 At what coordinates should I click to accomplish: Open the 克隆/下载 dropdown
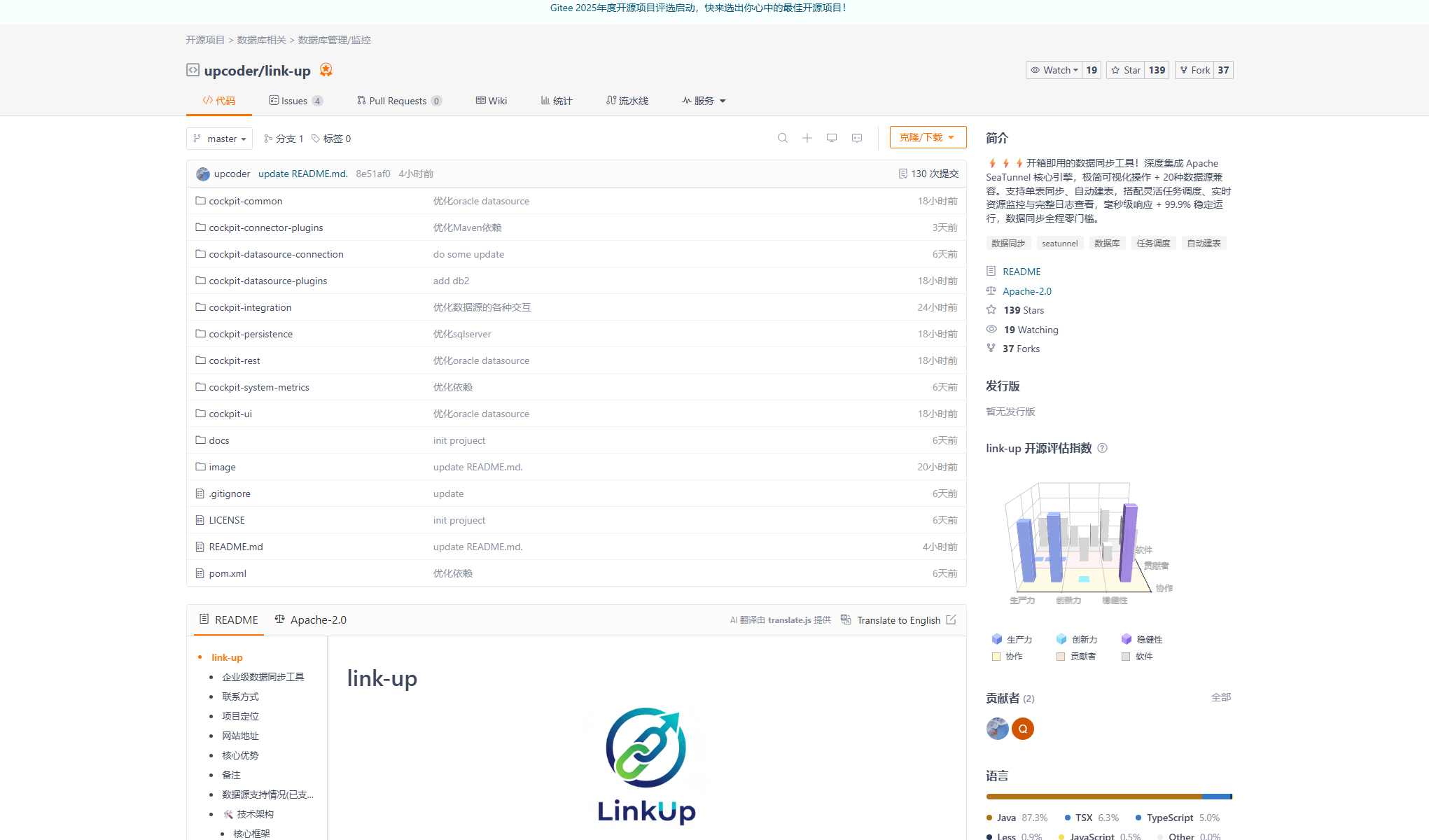point(928,137)
